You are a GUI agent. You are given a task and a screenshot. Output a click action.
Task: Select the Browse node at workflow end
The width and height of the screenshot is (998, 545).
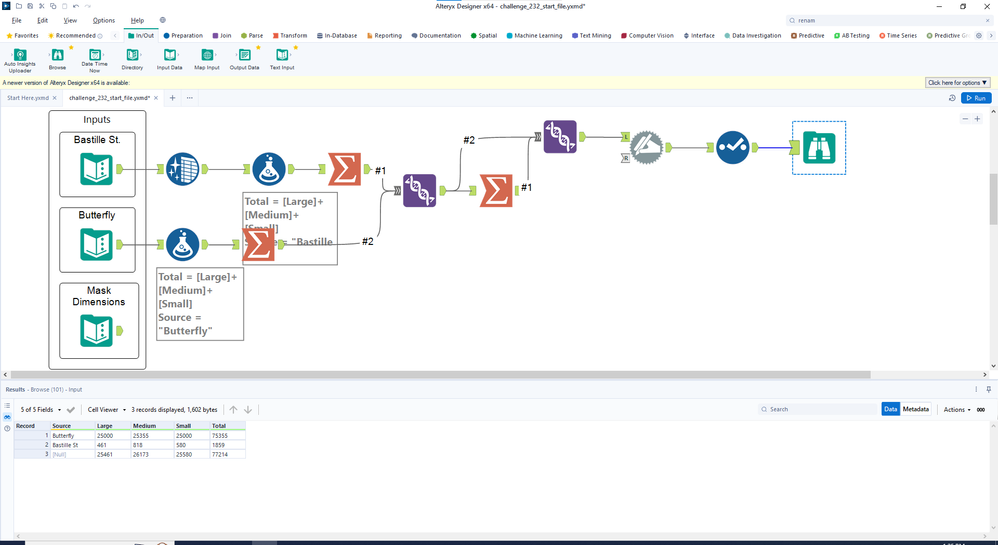coord(819,148)
